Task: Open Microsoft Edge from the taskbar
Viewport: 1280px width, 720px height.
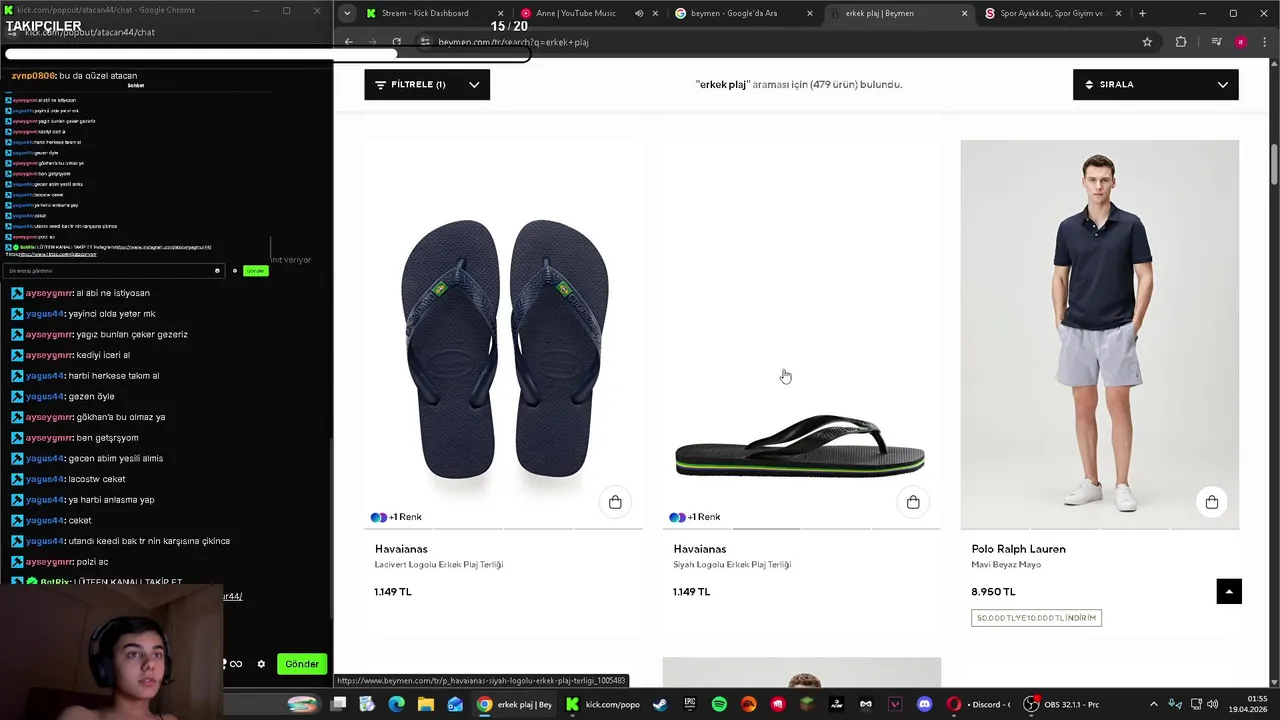Action: tap(396, 704)
